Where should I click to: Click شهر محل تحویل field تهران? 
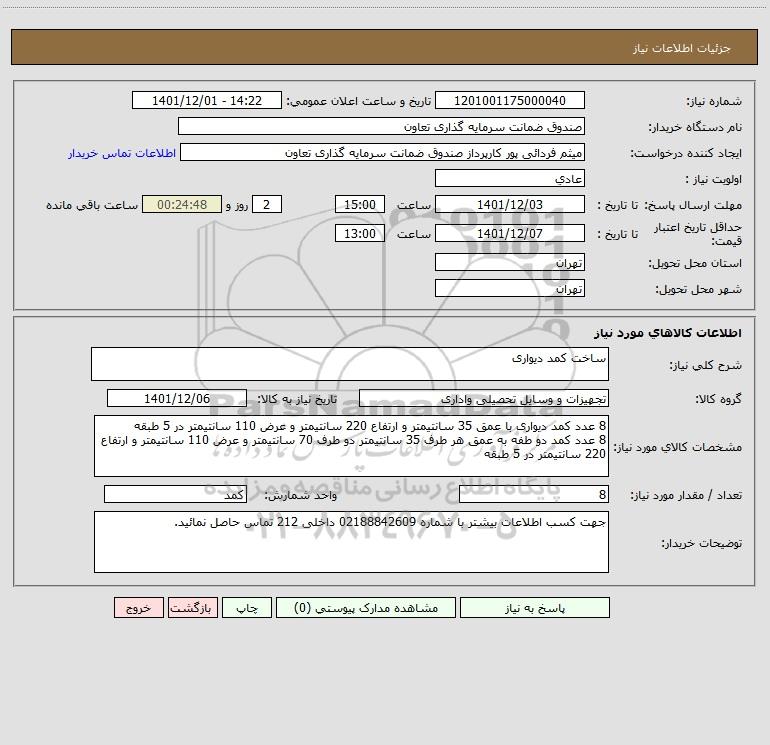[x=510, y=289]
